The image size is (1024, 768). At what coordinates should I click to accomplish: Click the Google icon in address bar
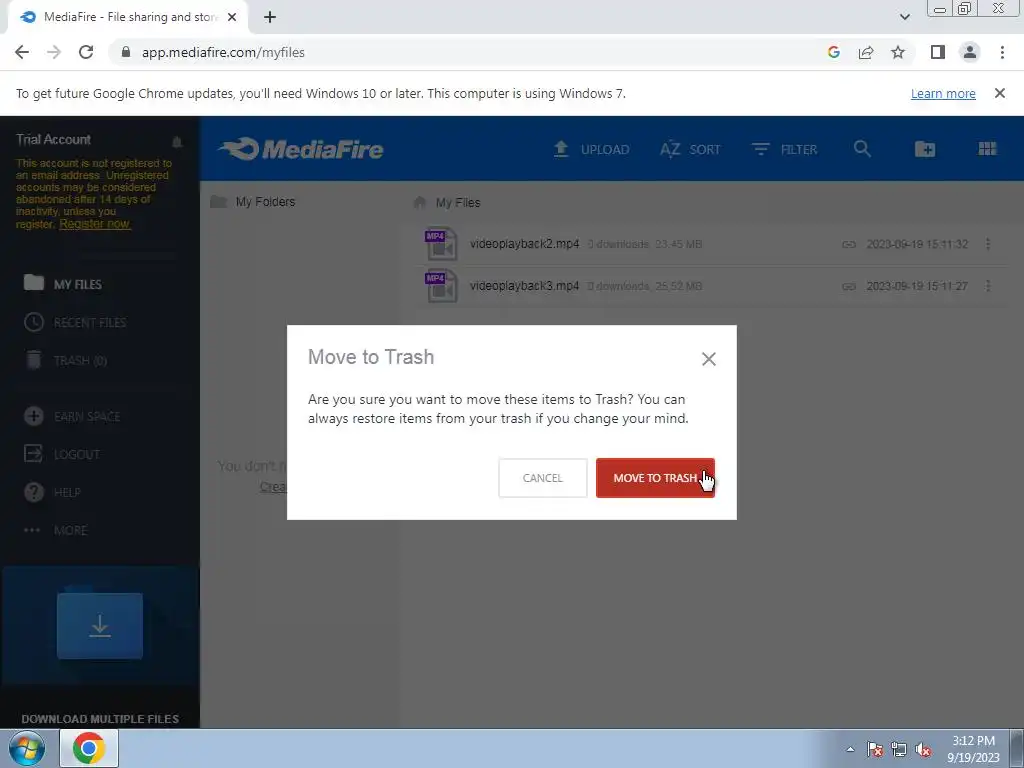833,52
